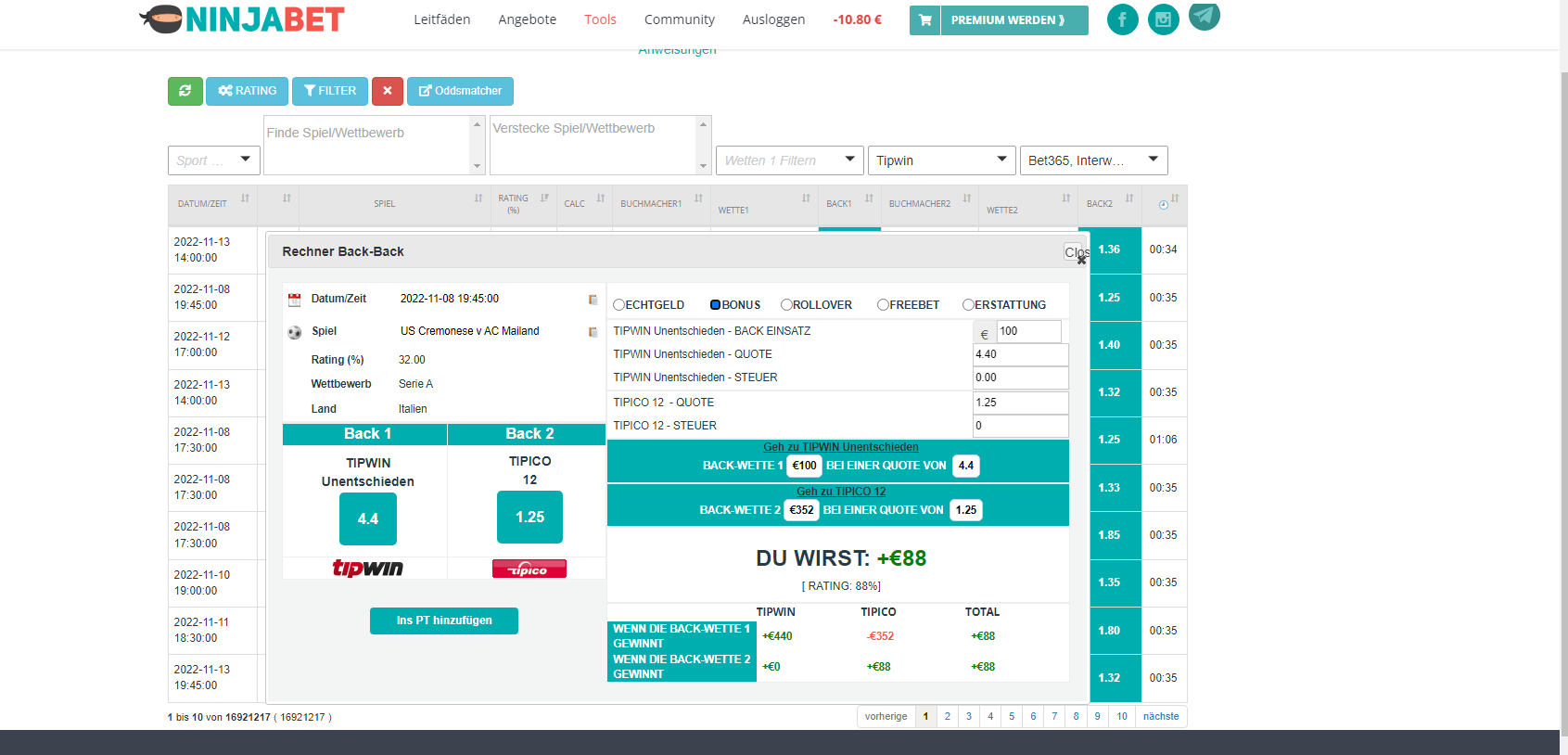Sort by SPIEL column
This screenshot has height=755, width=1568.
(394, 204)
